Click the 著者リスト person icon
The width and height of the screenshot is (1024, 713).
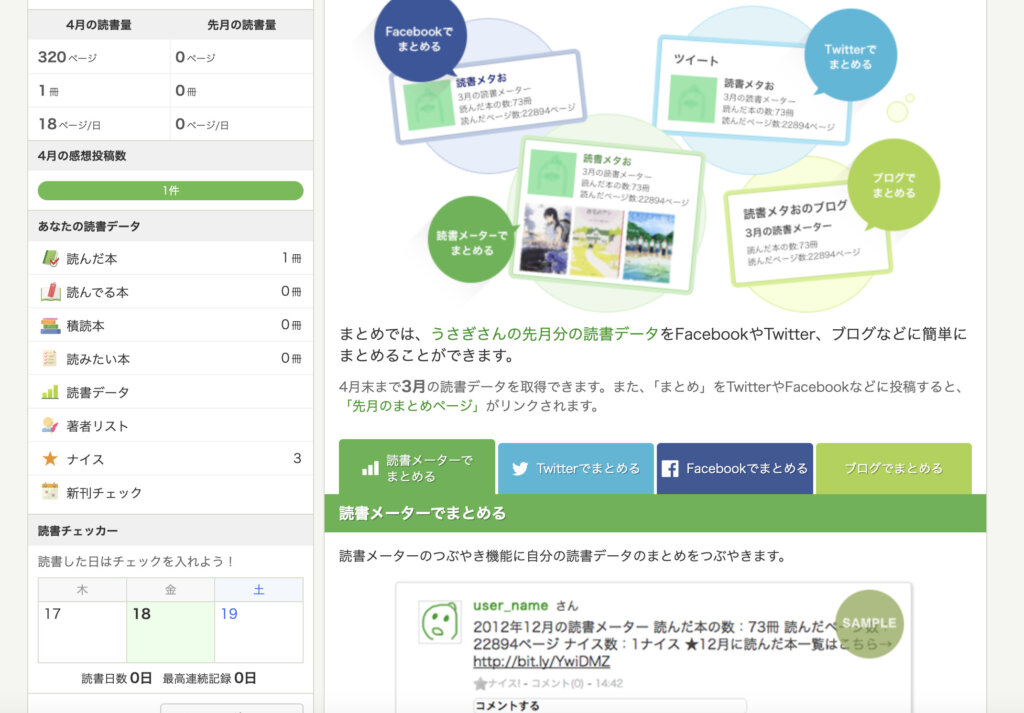point(50,426)
